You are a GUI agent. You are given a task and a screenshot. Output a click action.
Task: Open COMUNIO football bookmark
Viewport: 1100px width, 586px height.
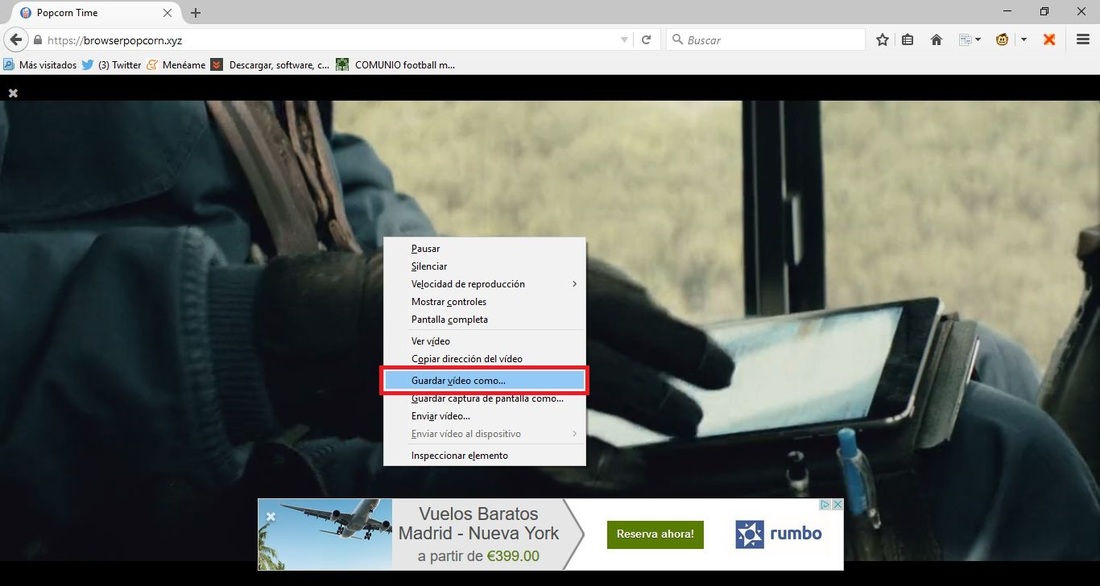point(396,65)
